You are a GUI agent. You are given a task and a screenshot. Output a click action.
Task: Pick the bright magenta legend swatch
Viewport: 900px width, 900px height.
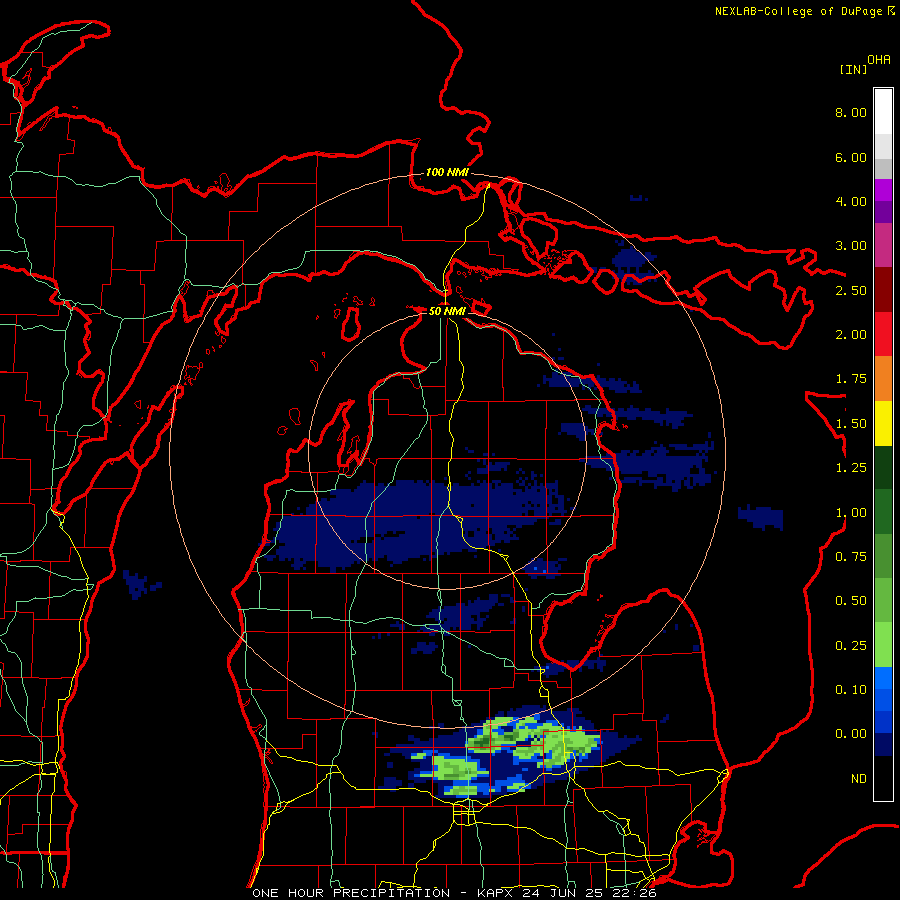883,190
